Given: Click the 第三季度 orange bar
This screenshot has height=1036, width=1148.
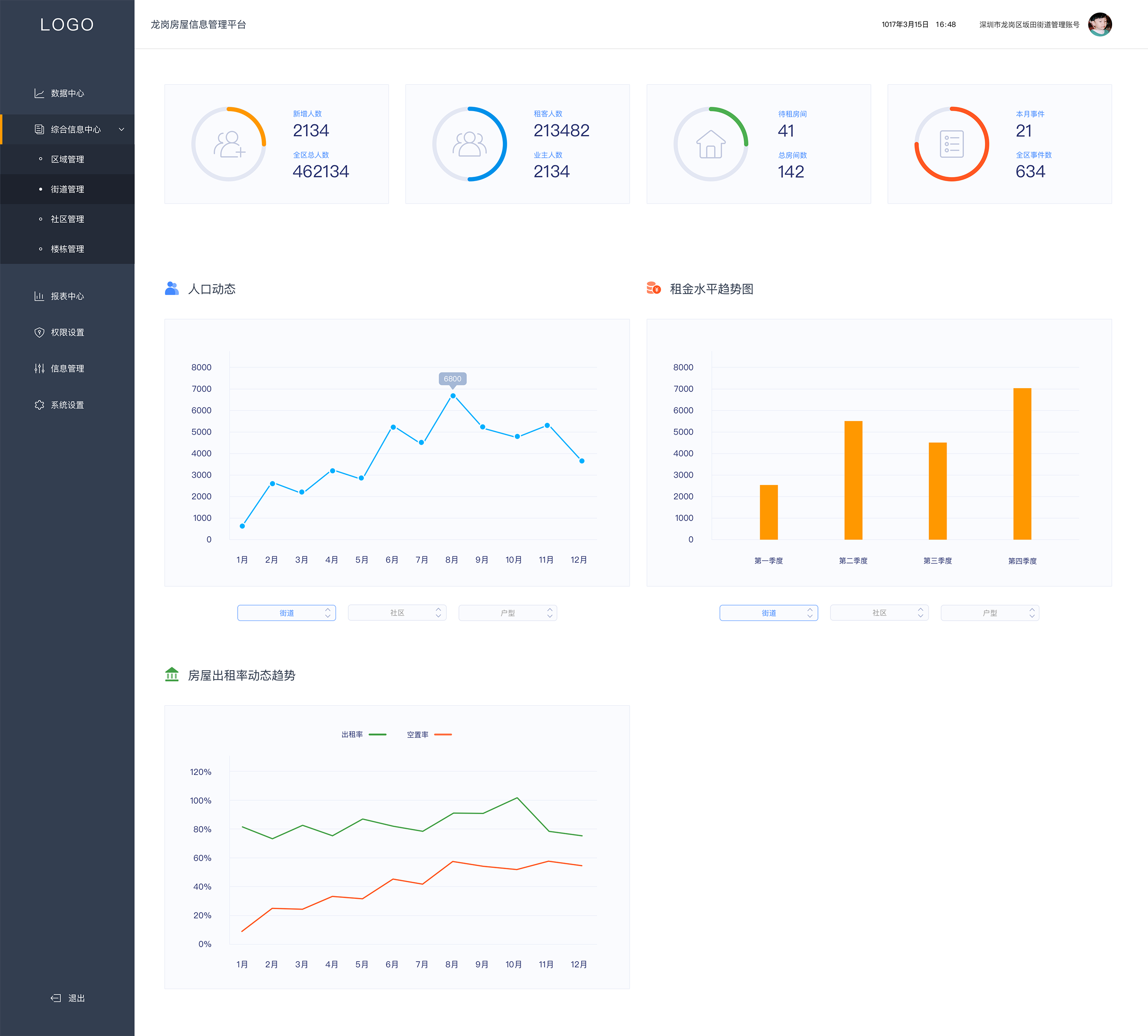Looking at the screenshot, I should point(937,491).
